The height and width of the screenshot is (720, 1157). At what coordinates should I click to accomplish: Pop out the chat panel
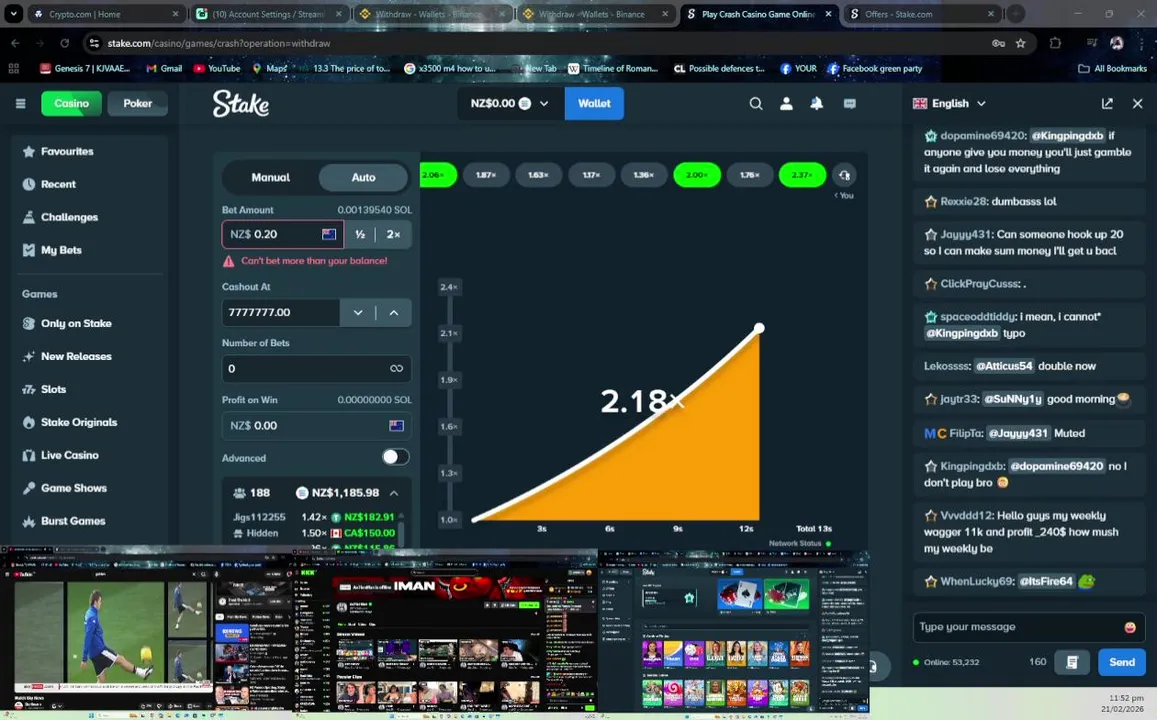[x=1107, y=103]
